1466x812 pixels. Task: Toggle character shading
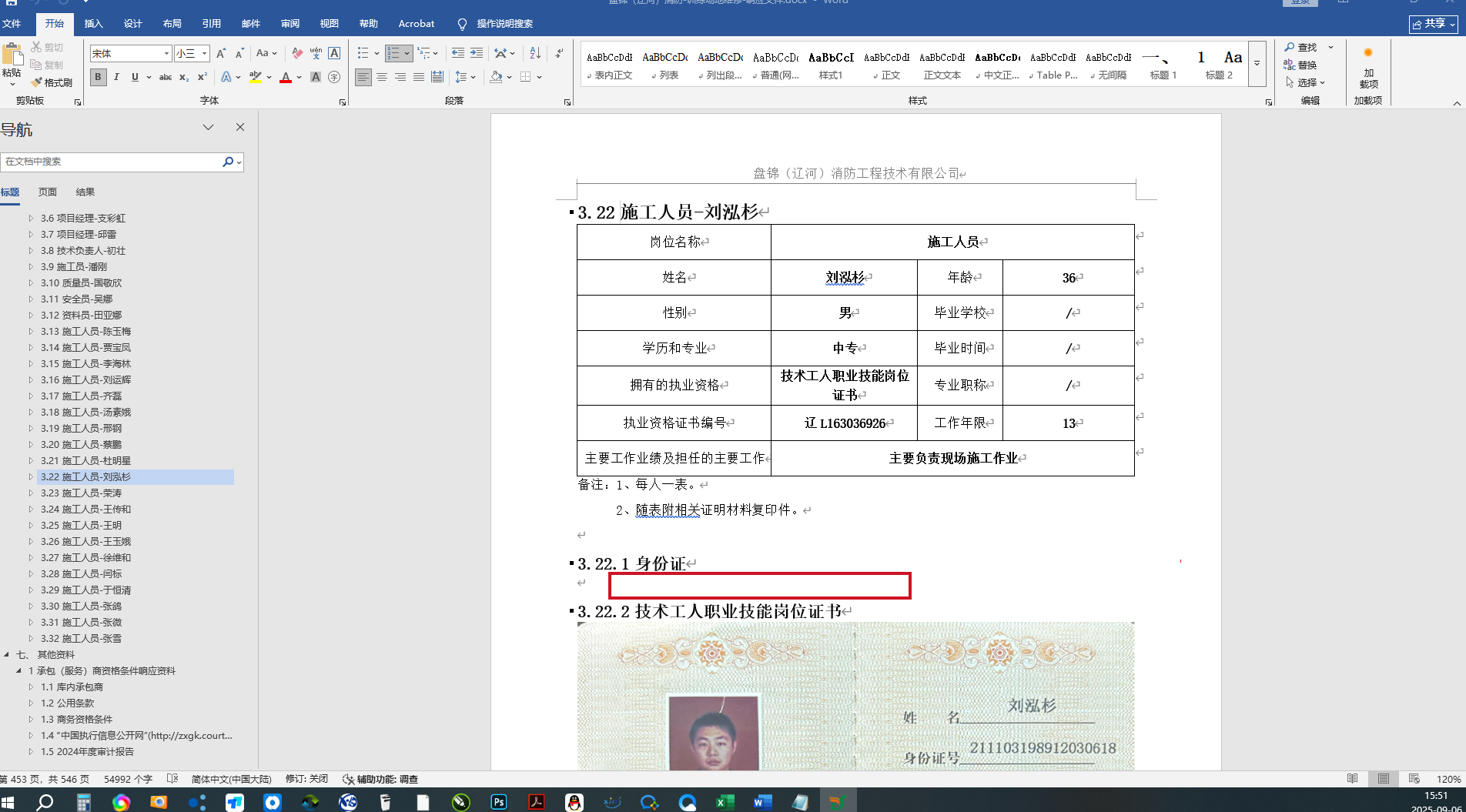316,77
